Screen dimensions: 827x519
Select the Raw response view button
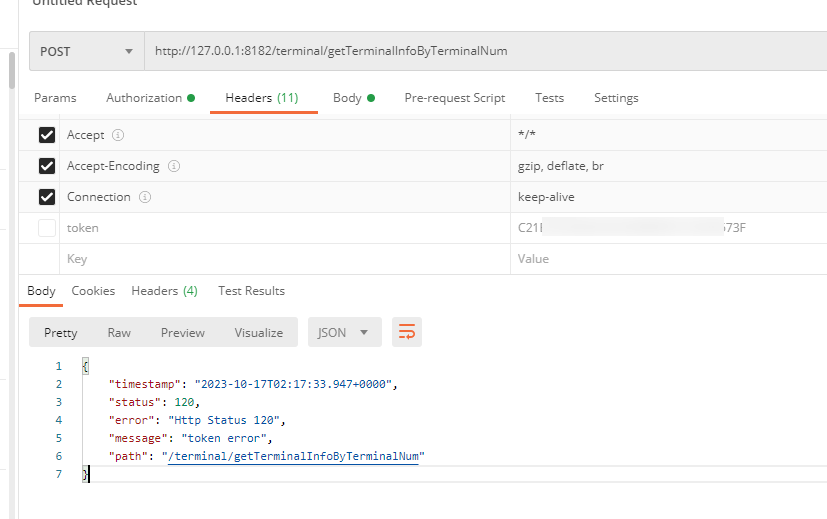pos(119,333)
